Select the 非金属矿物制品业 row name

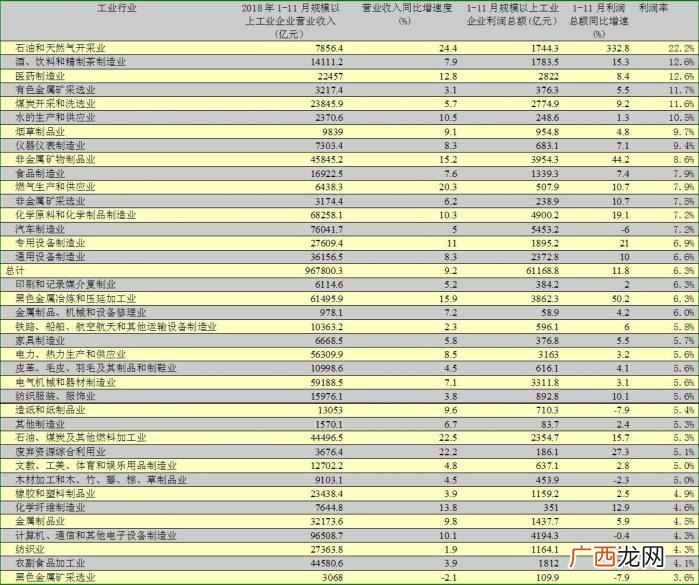55,160
